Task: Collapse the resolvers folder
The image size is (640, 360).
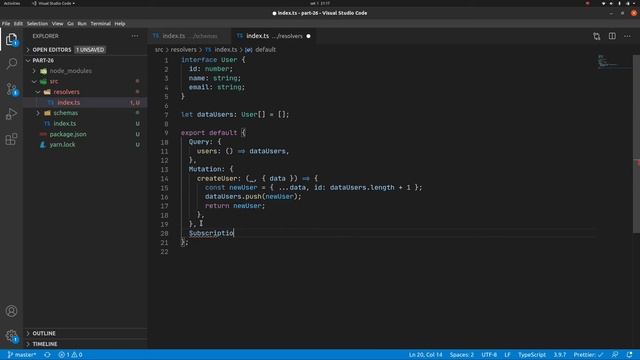Action: pos(86,92)
